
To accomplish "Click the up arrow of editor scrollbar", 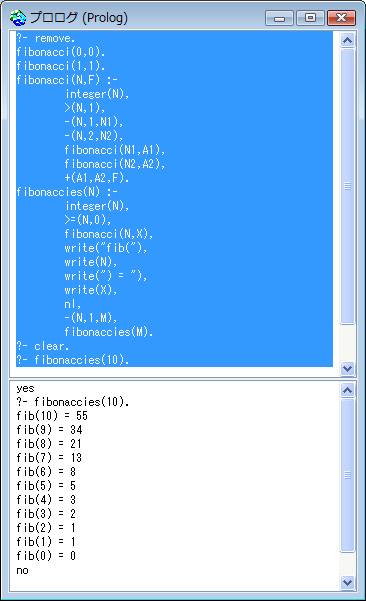I will [347, 40].
